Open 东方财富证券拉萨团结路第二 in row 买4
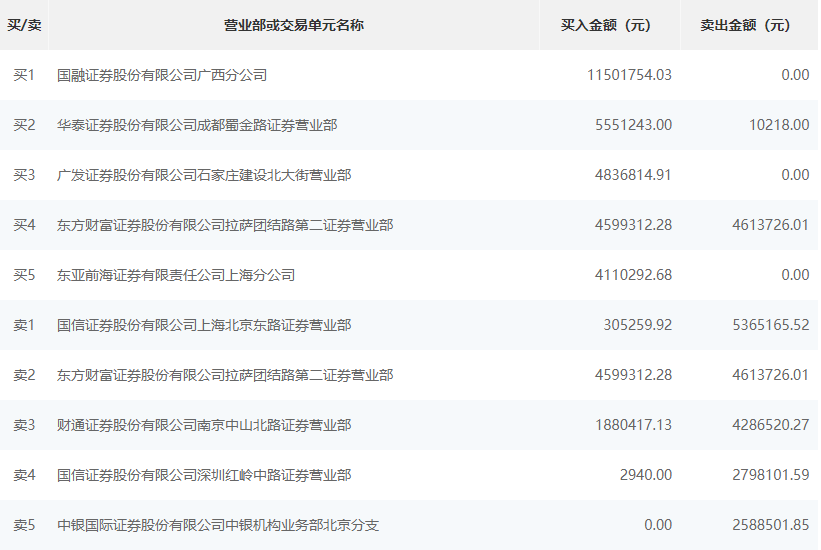Screen dimensions: 821x550 (x=225, y=225)
